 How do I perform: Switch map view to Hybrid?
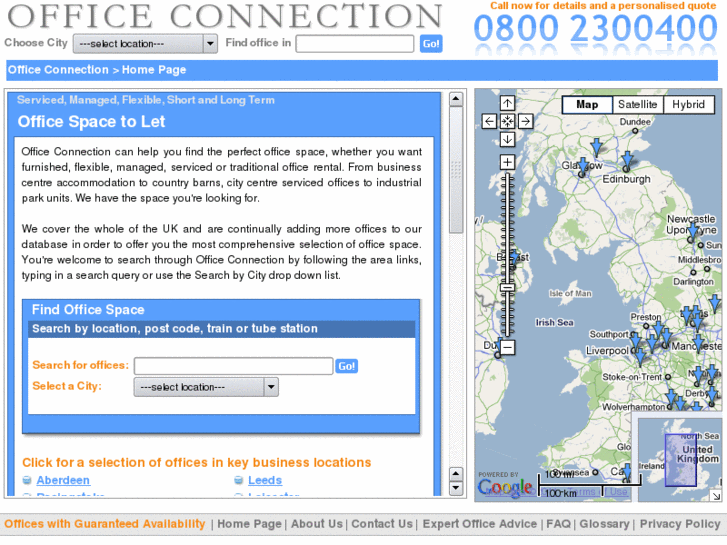click(689, 104)
